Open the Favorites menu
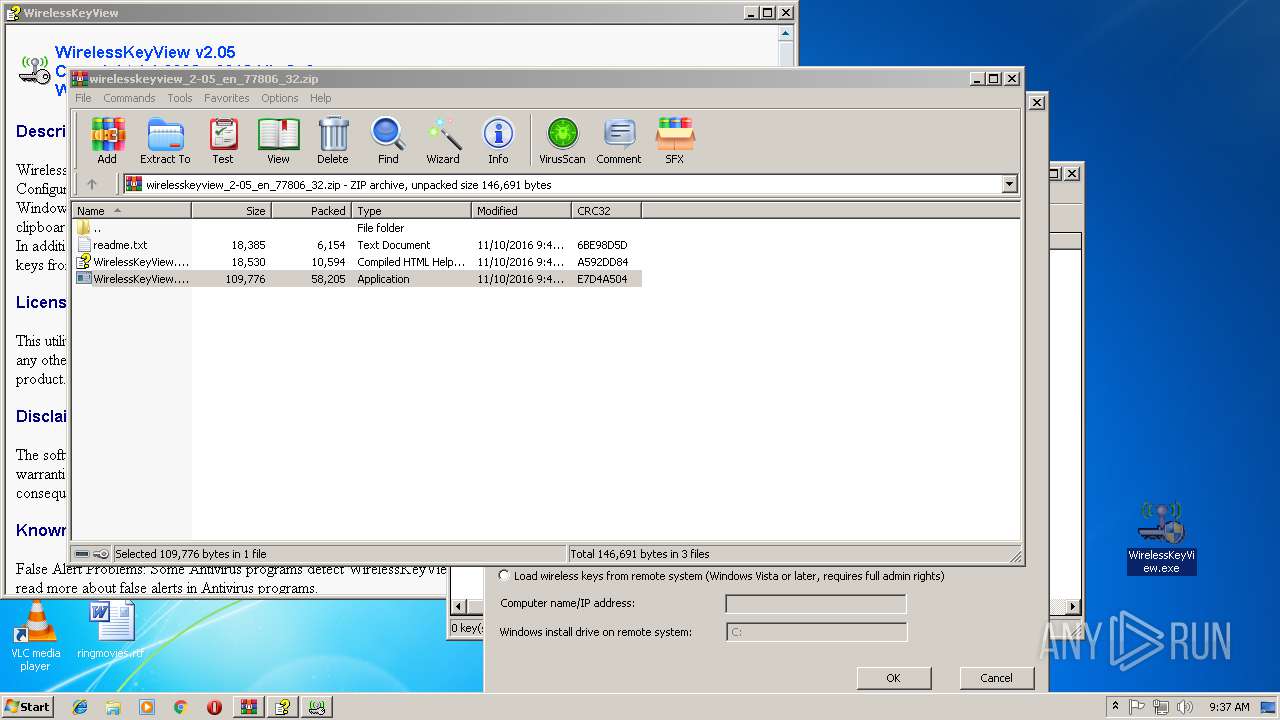 tap(227, 98)
